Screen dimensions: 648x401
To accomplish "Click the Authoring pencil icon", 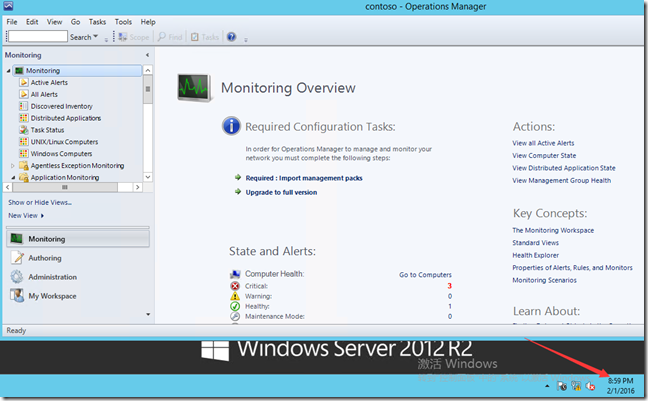I will point(17,258).
